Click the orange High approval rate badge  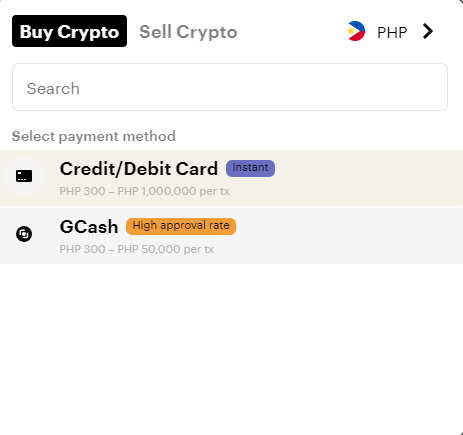pos(181,226)
